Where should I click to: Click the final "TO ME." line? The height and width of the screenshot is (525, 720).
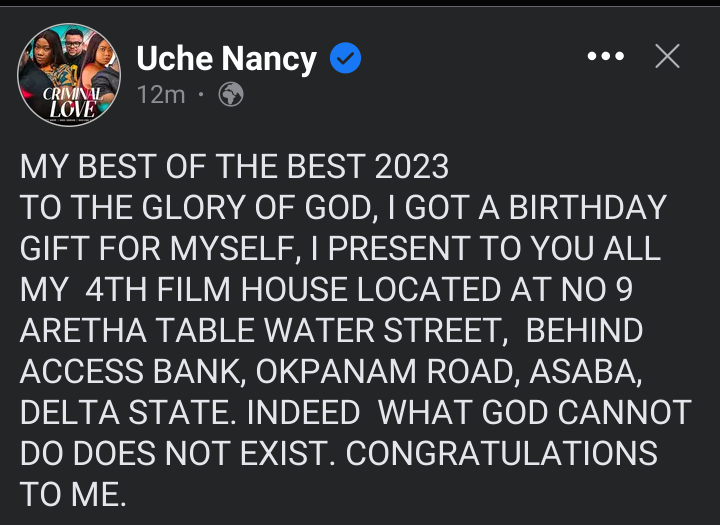click(73, 494)
